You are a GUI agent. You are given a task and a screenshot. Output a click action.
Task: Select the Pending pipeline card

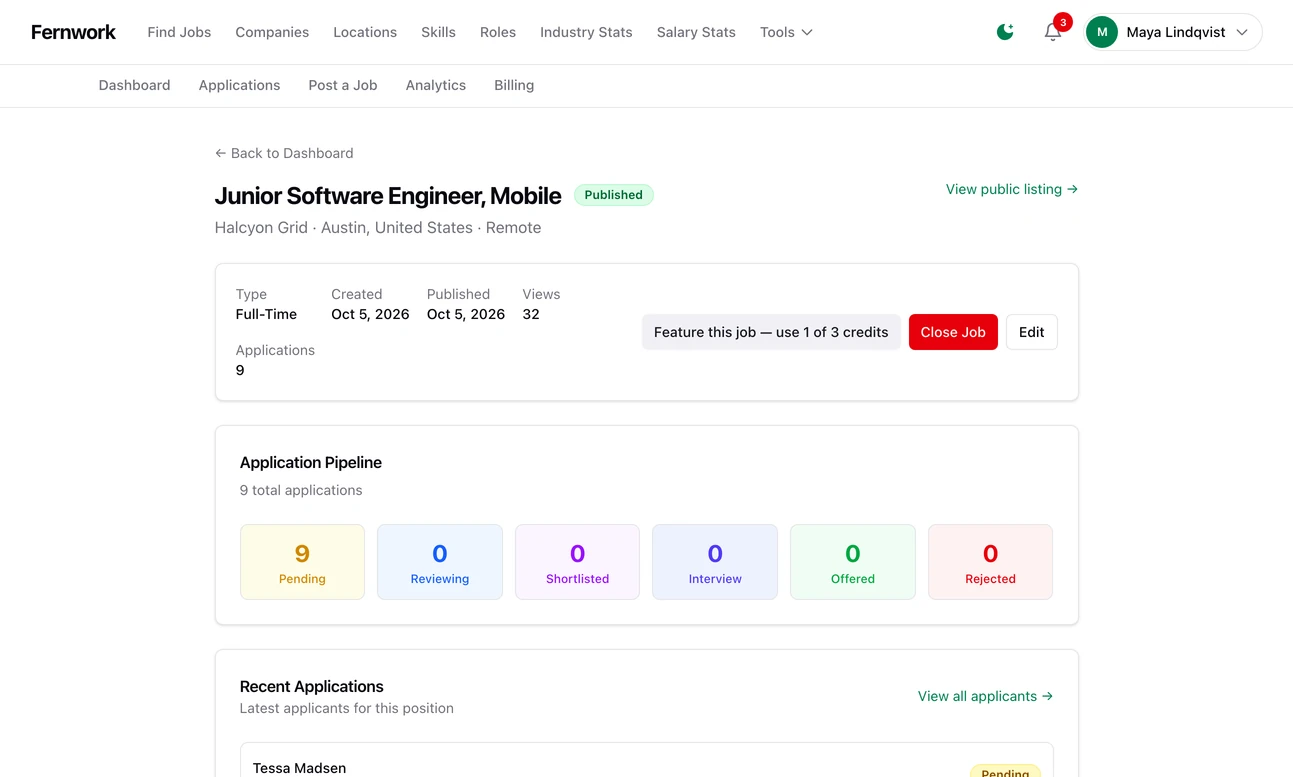point(302,562)
